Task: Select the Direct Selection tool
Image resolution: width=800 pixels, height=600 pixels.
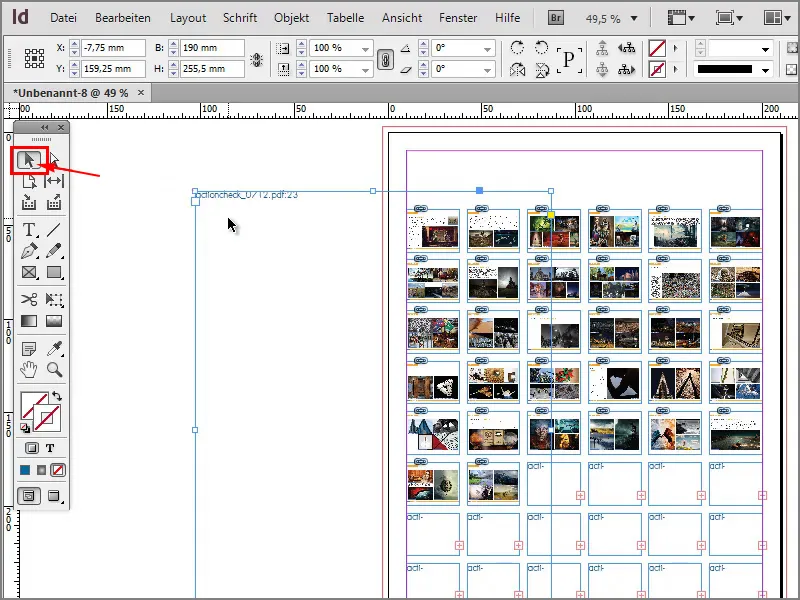Action: click(x=55, y=157)
